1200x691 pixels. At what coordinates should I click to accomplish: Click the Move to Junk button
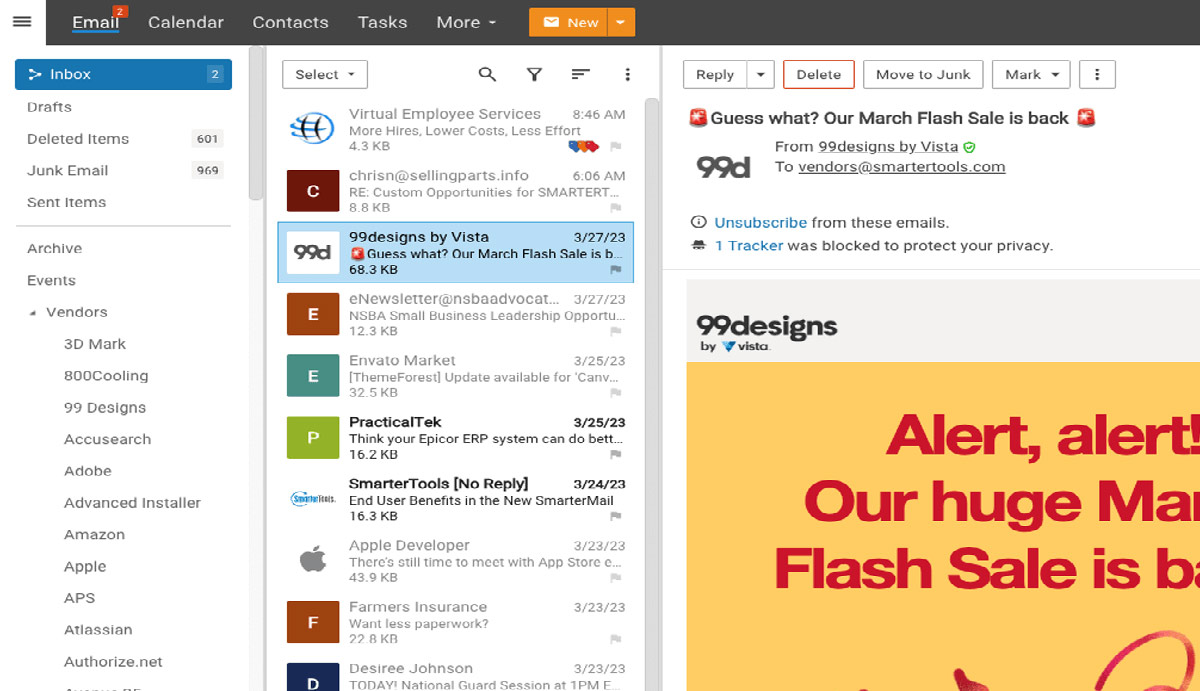[x=923, y=74]
